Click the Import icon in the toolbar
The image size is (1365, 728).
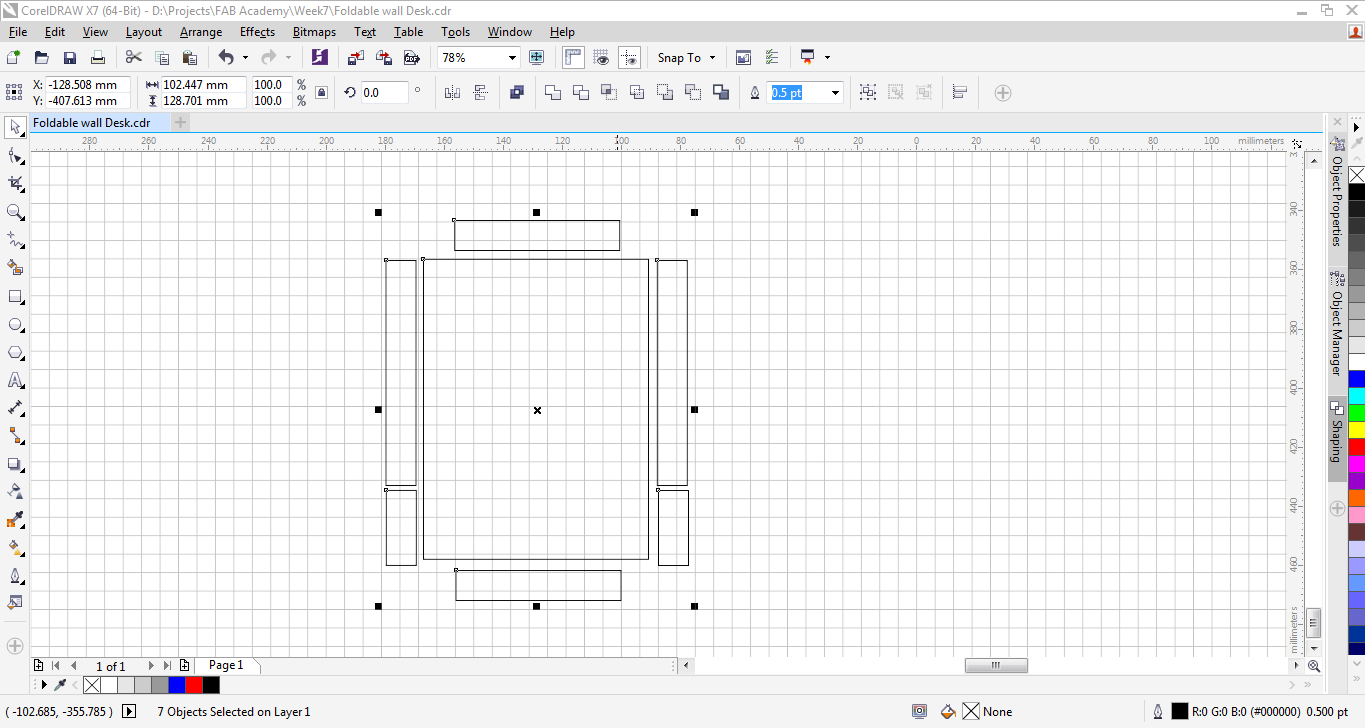click(x=355, y=58)
